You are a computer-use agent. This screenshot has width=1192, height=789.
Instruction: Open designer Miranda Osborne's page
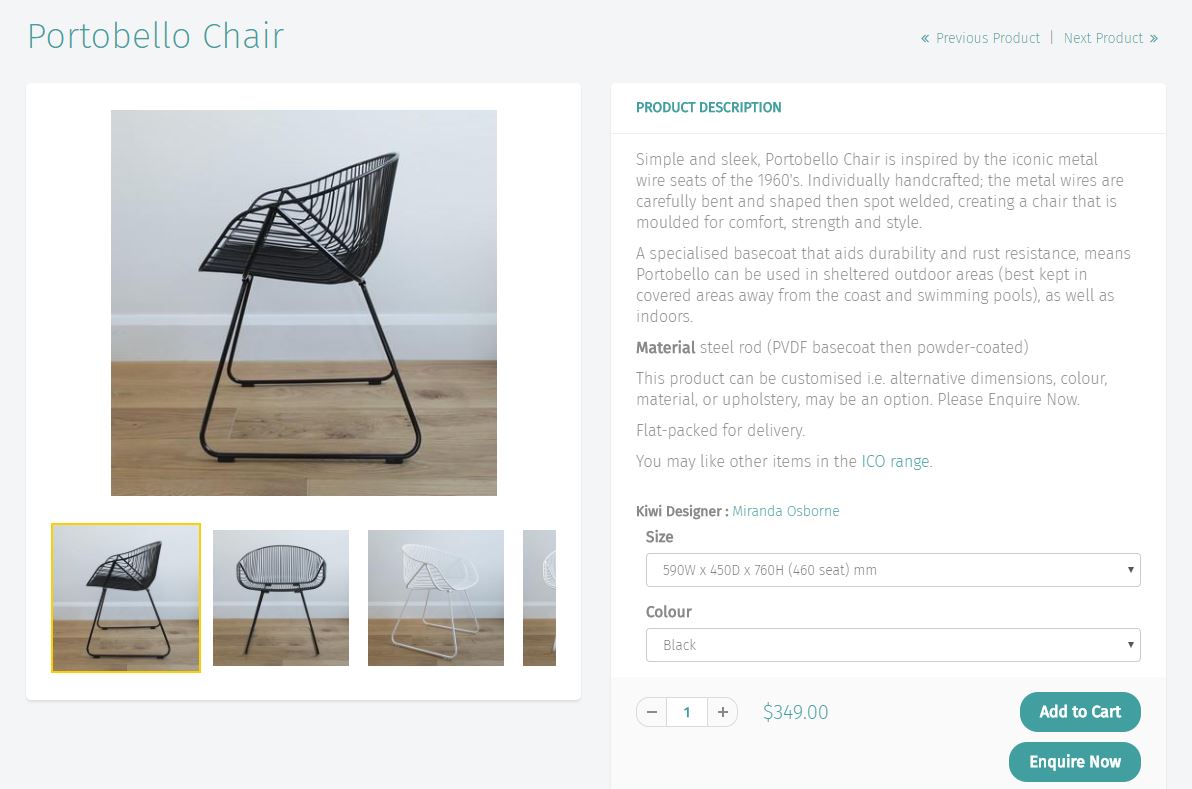click(785, 511)
